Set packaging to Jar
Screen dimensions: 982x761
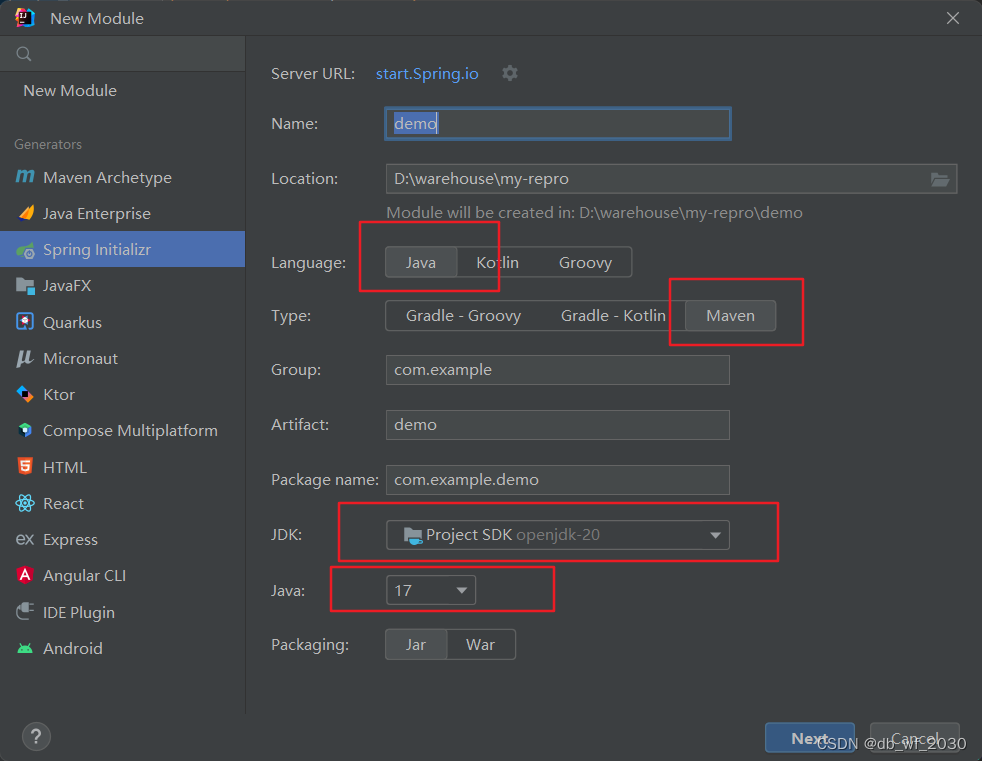click(x=416, y=645)
